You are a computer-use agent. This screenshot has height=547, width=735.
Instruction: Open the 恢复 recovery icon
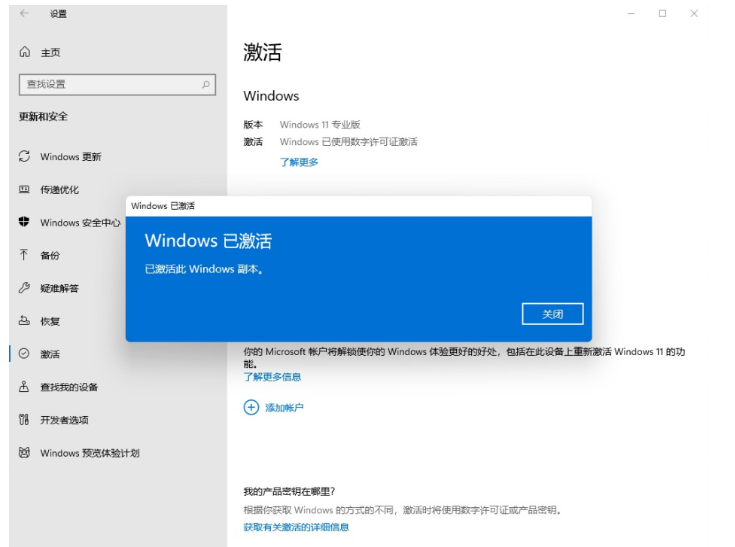tap(25, 321)
